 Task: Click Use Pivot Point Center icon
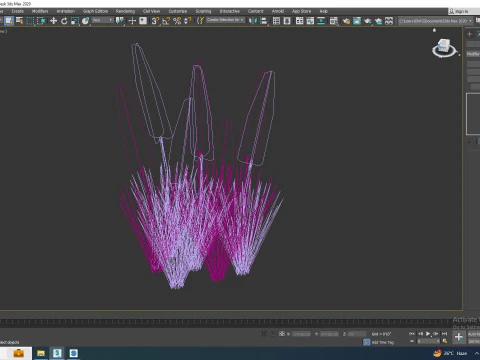click(119, 21)
